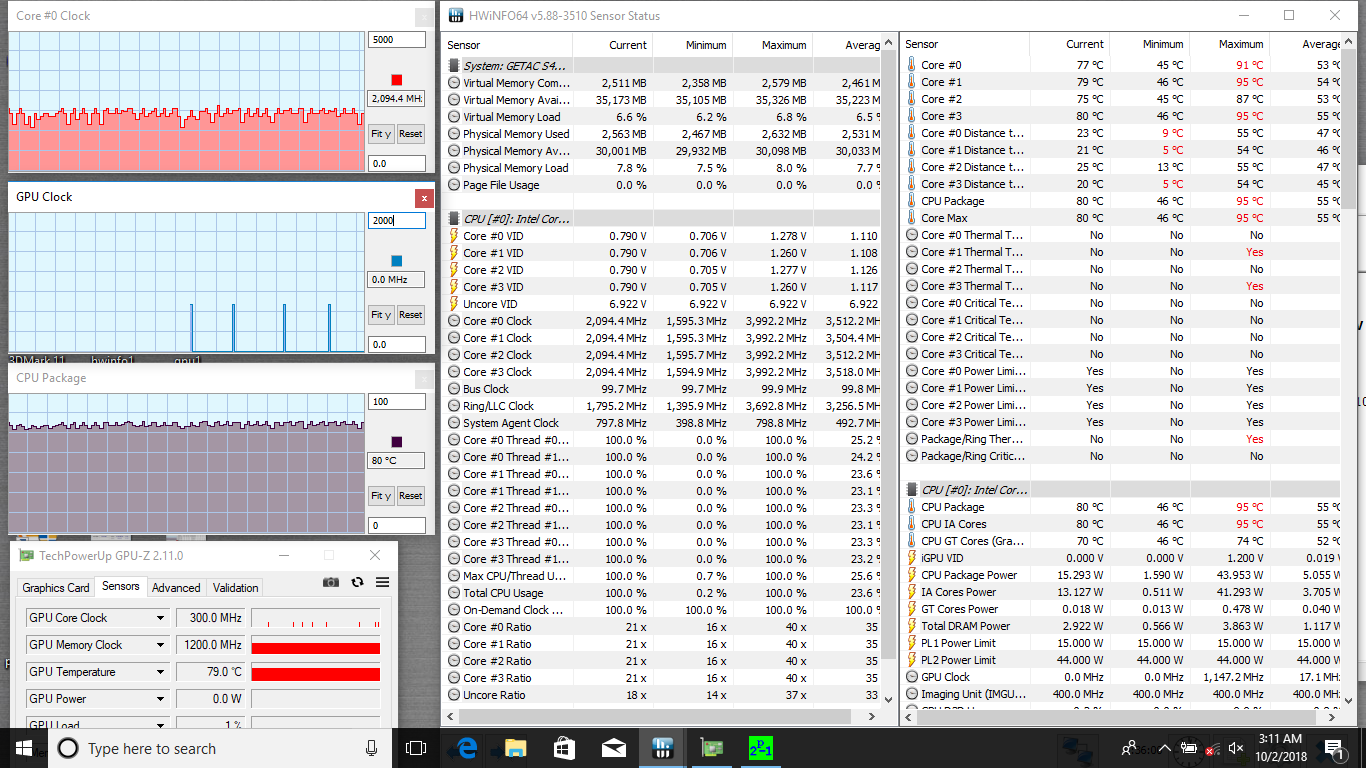This screenshot has height=768, width=1366.
Task: Launch Microsoft Edge from the taskbar
Action: pos(466,748)
